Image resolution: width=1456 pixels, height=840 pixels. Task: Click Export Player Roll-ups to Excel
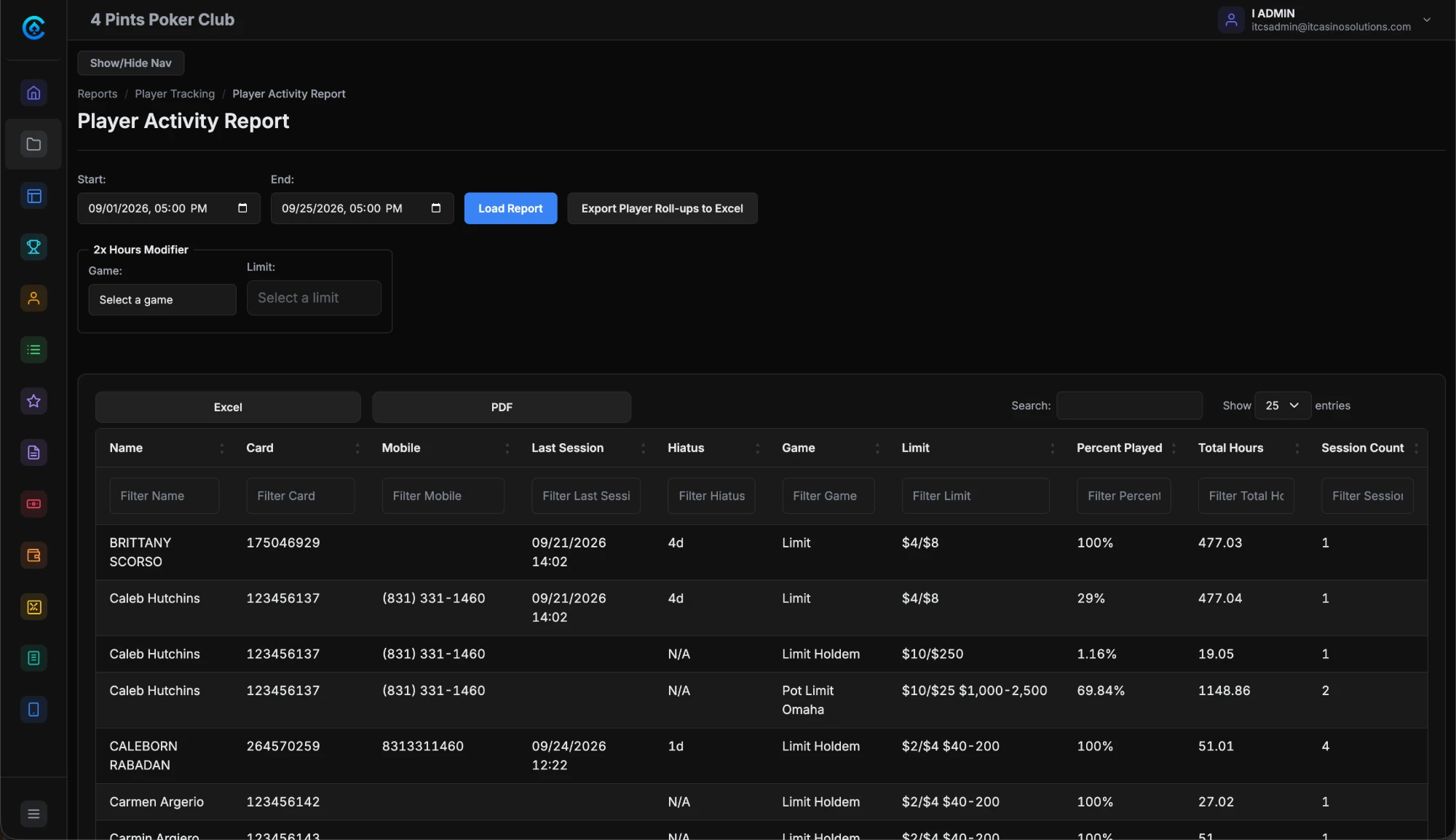(662, 208)
